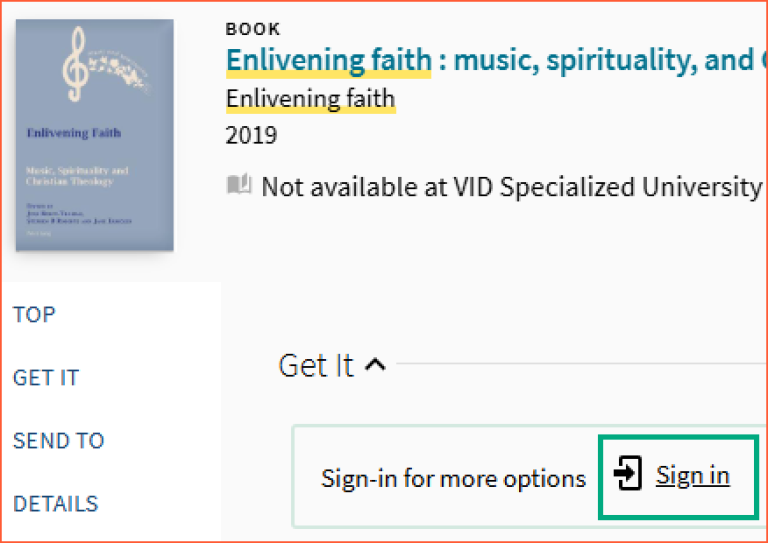
Task: Open the Enlivening Faith book cover thumbnail
Action: (94, 135)
